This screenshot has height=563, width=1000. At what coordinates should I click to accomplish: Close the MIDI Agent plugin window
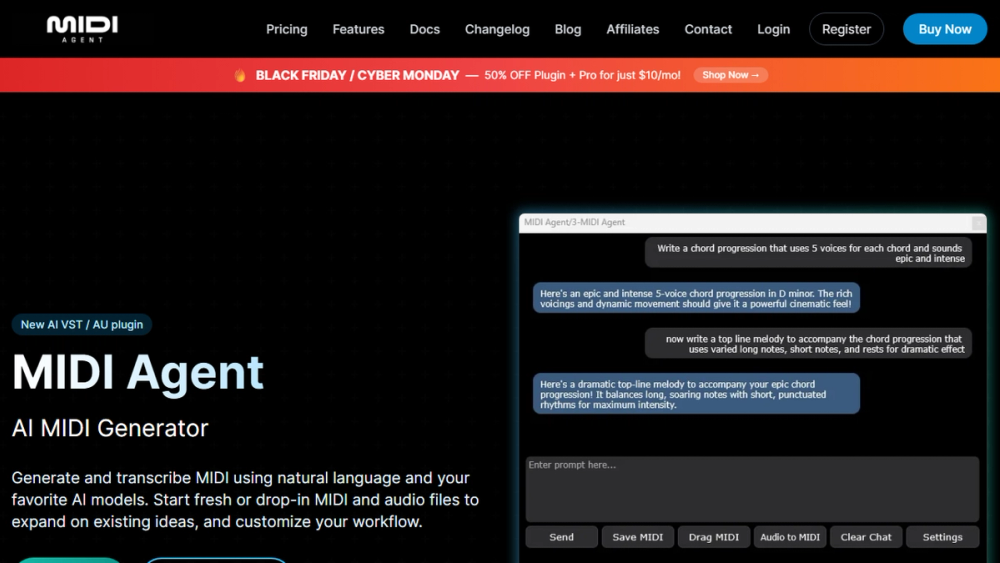(978, 223)
